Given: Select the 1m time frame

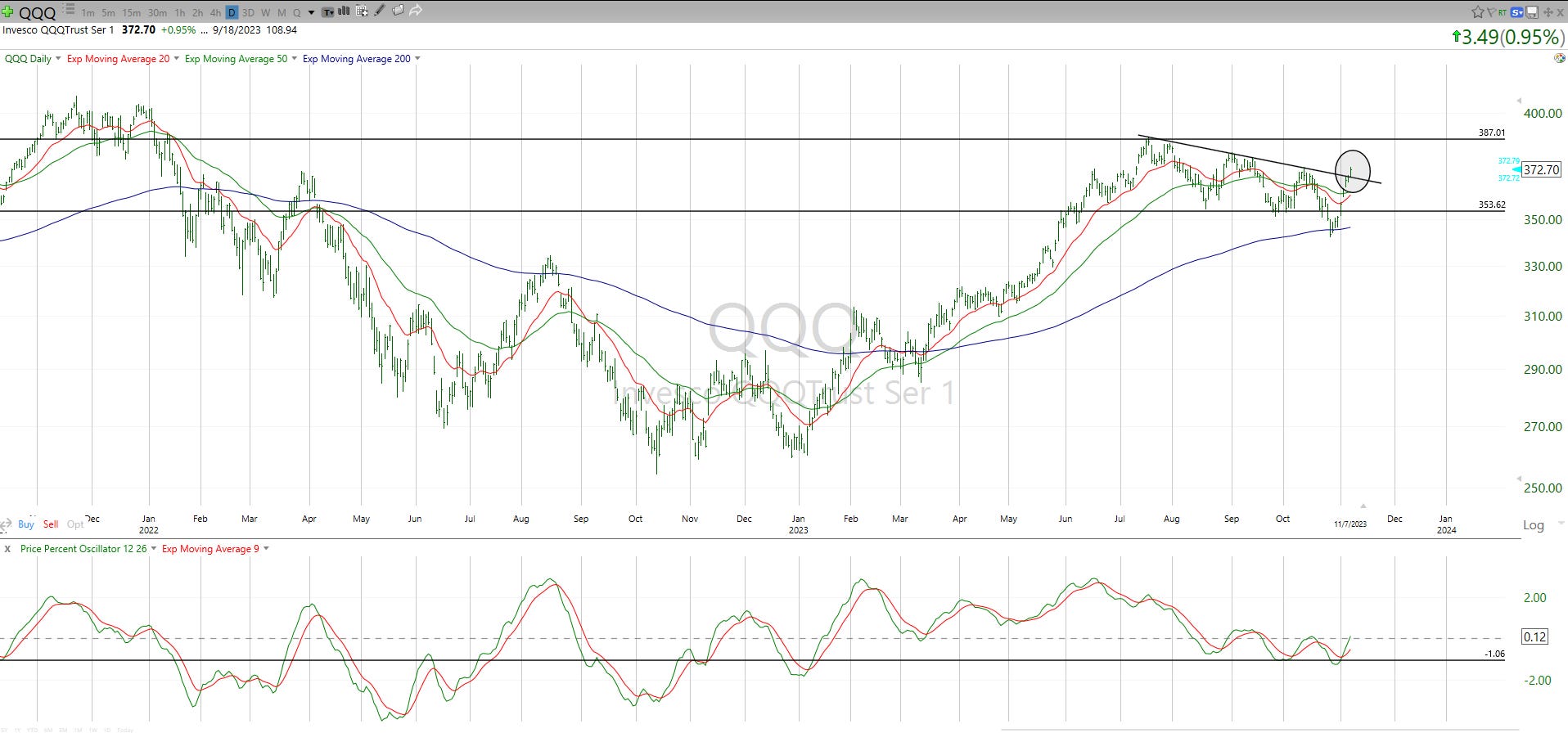Looking at the screenshot, I should point(88,13).
